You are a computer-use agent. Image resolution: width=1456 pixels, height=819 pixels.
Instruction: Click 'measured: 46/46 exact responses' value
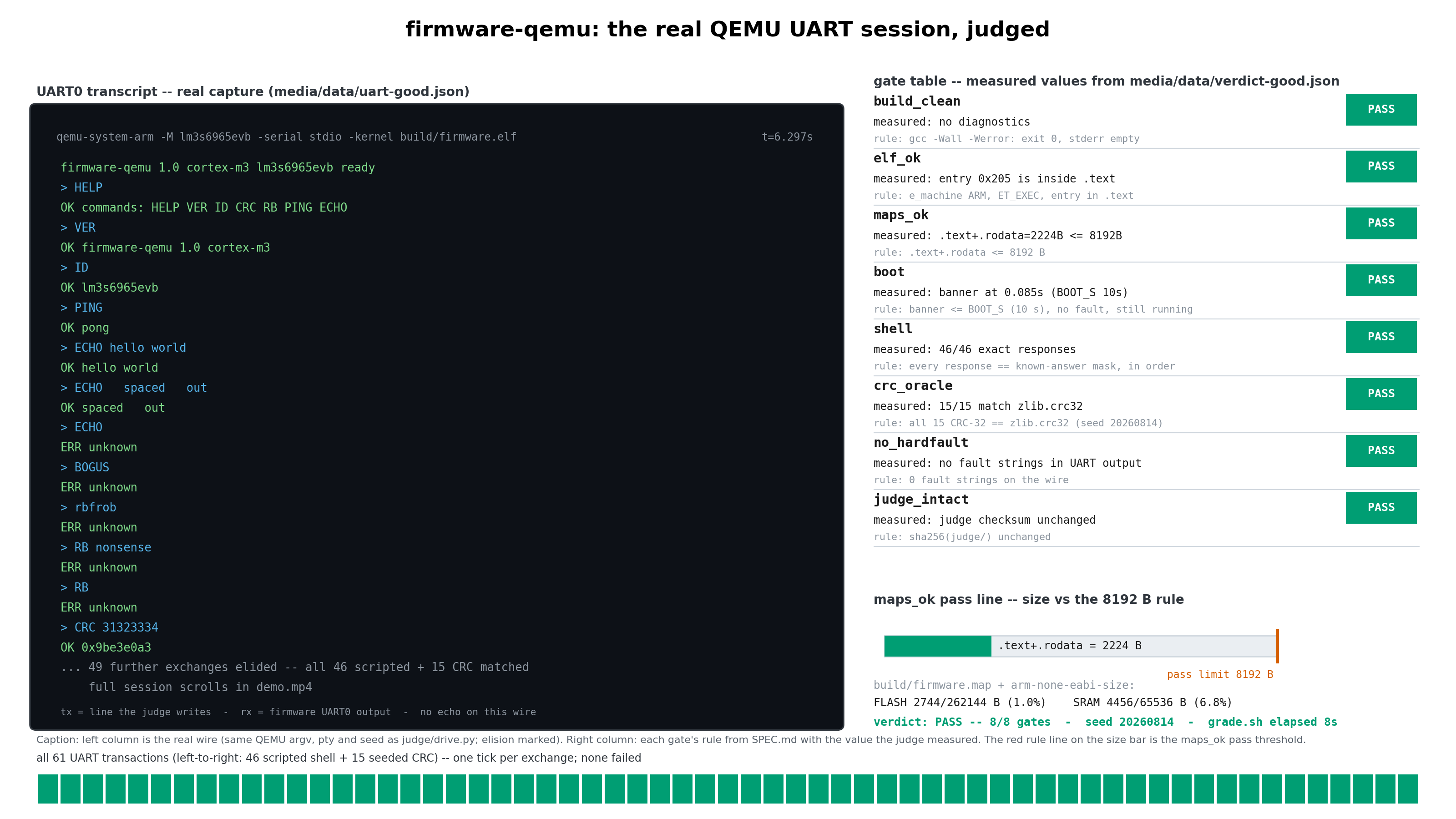point(975,349)
